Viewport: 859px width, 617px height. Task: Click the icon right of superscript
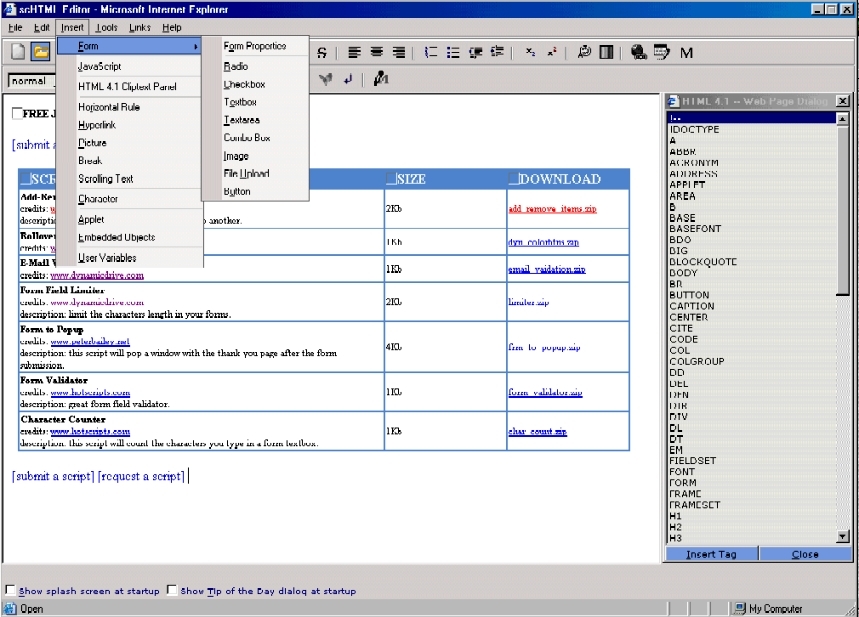pos(585,53)
